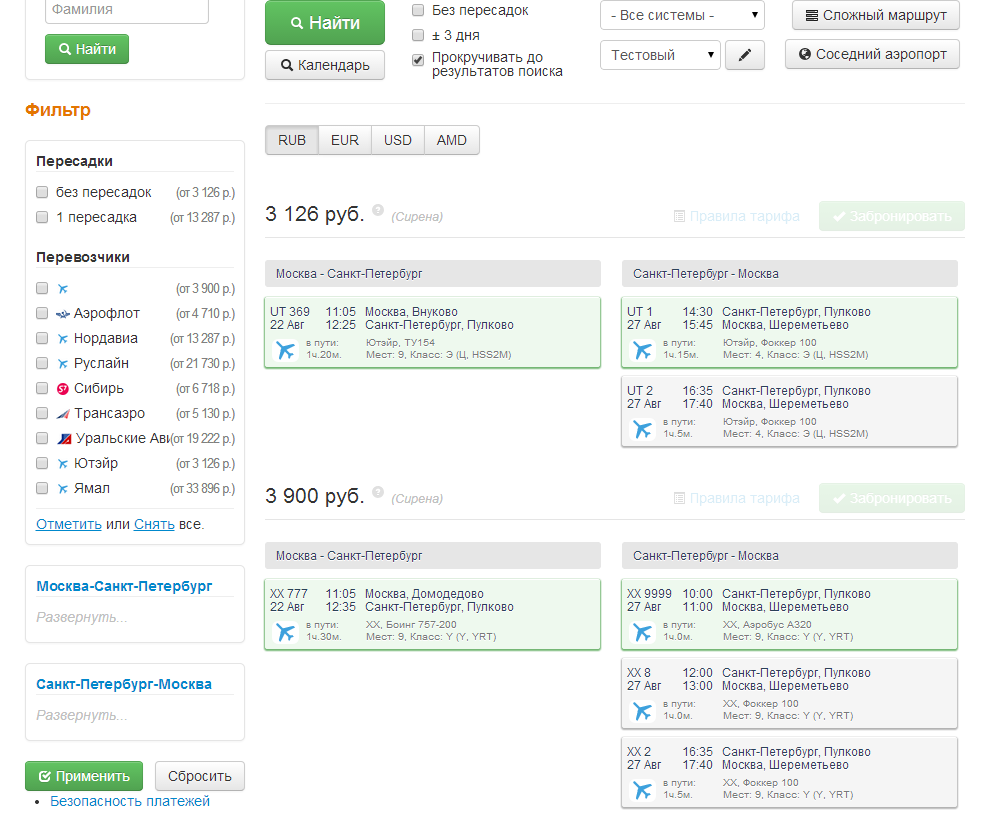Open the Календарь button
Viewport: 988px width, 816px height.
coord(325,65)
